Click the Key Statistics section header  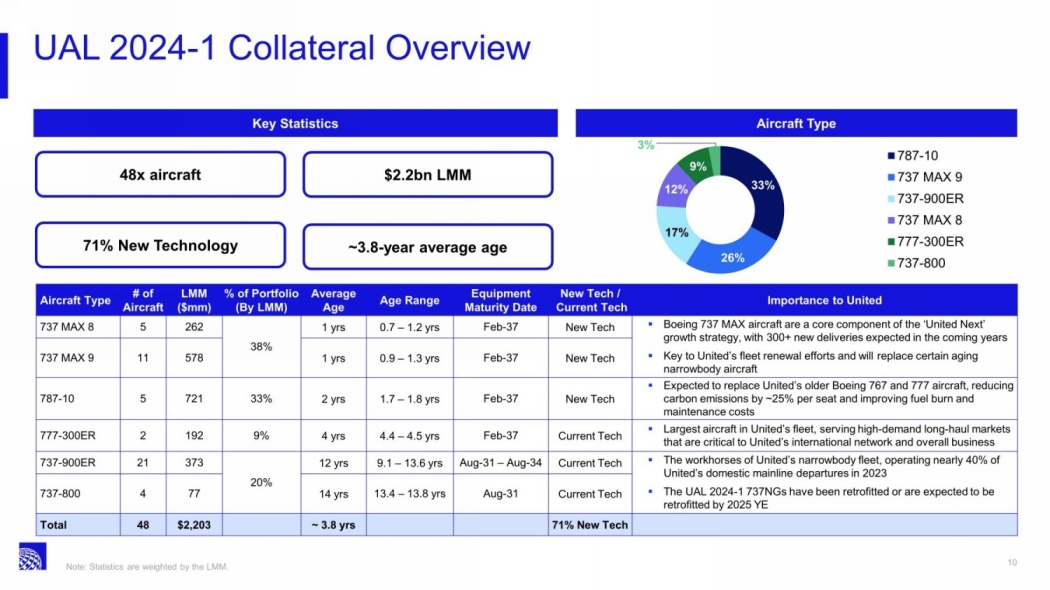[x=295, y=124]
